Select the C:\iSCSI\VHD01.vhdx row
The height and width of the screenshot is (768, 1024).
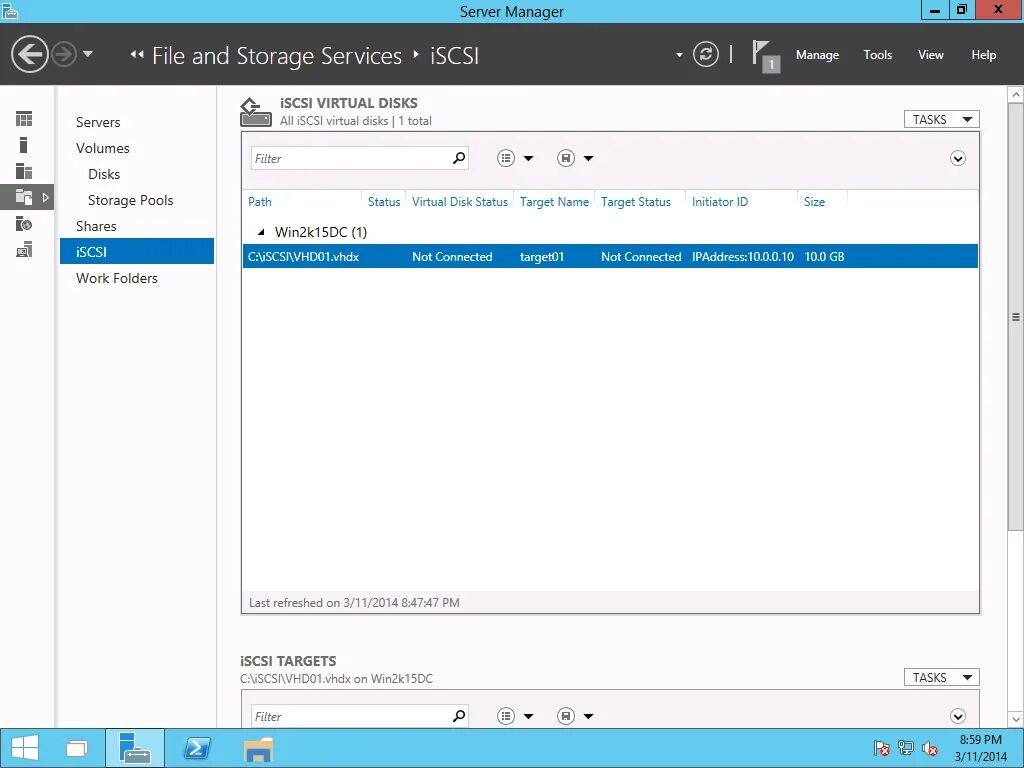click(x=610, y=256)
